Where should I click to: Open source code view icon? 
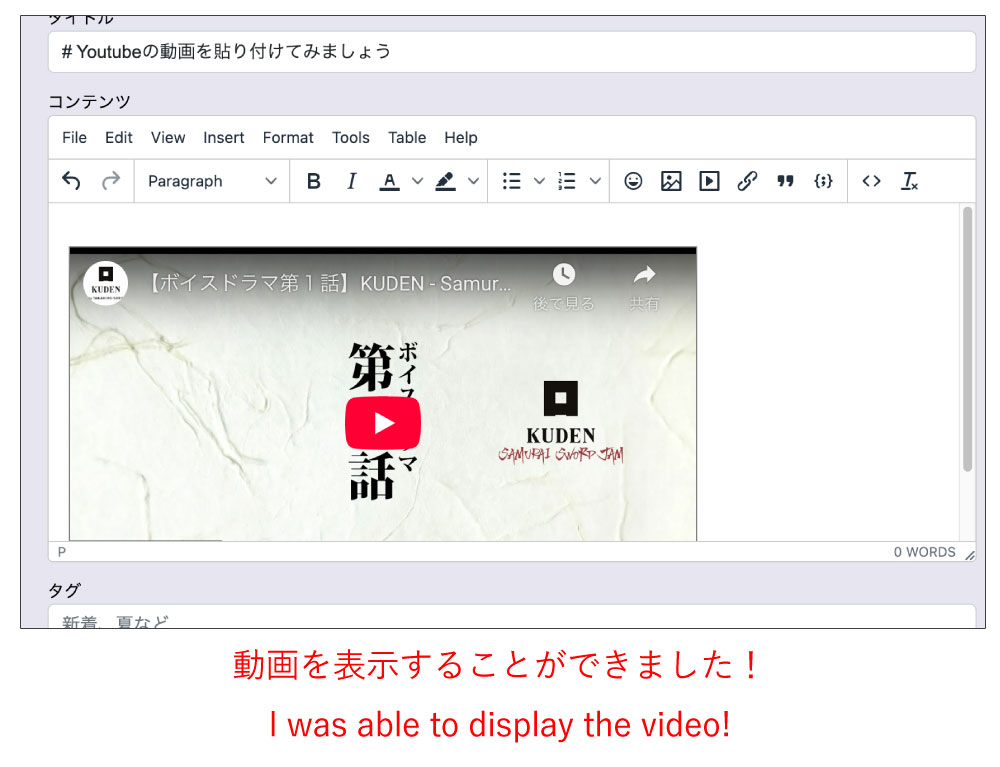(871, 181)
